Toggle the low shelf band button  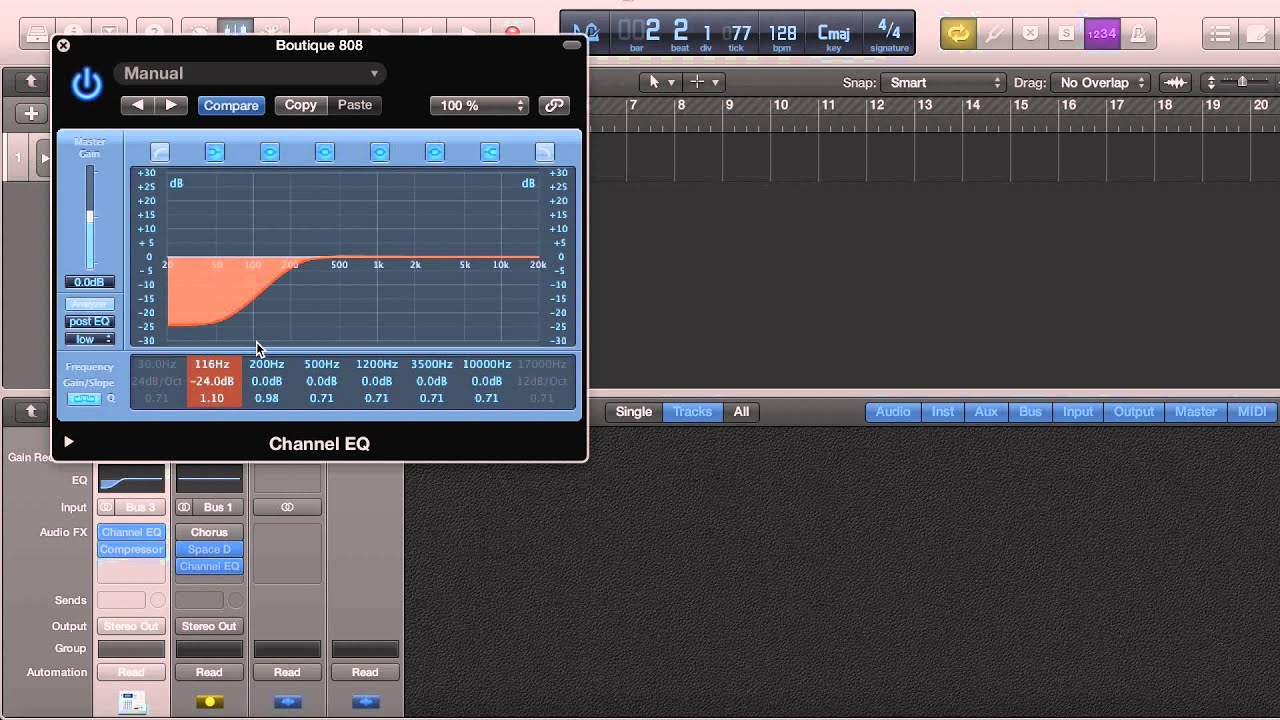215,152
